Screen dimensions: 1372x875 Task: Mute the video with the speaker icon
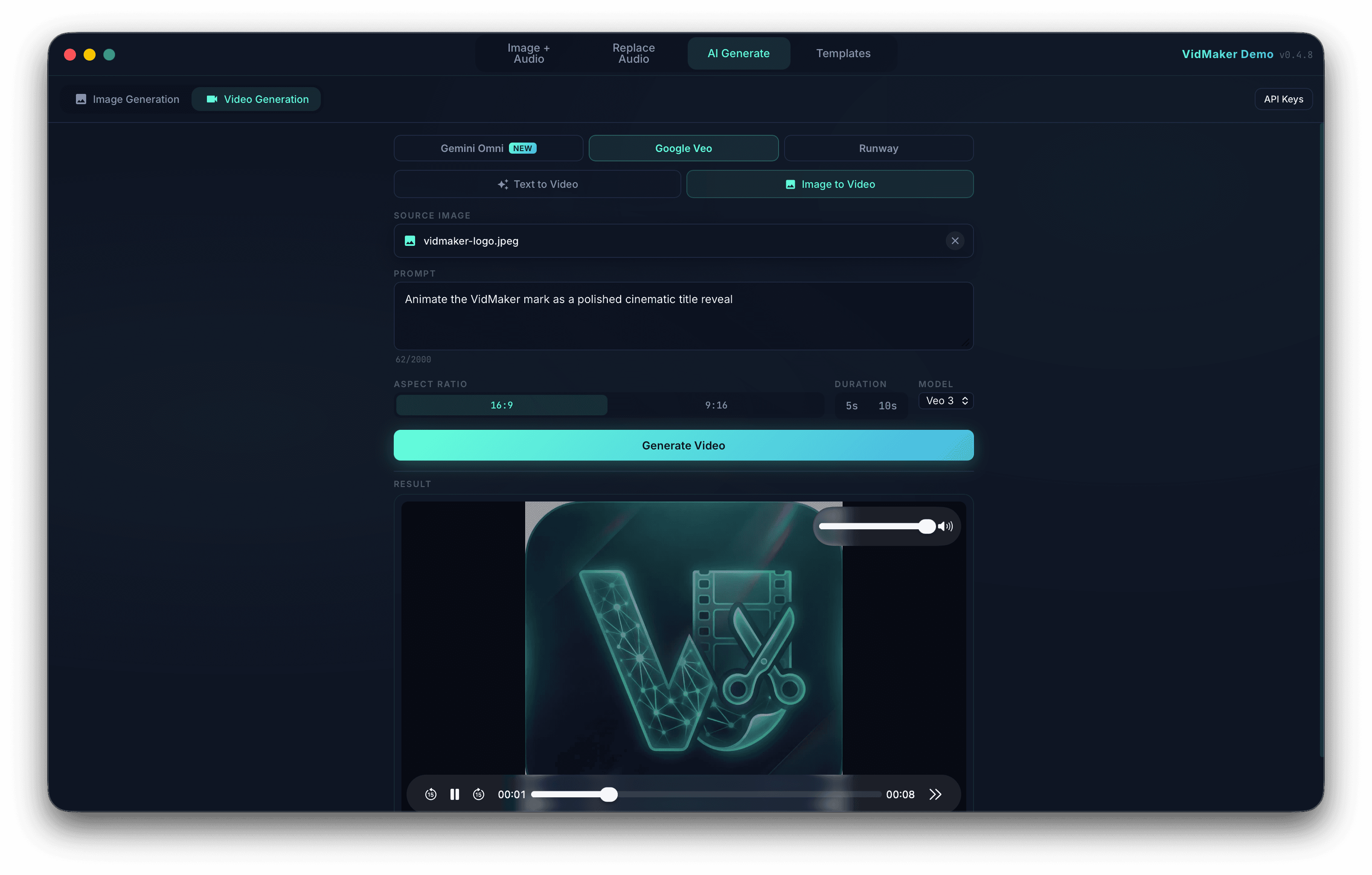pos(945,526)
